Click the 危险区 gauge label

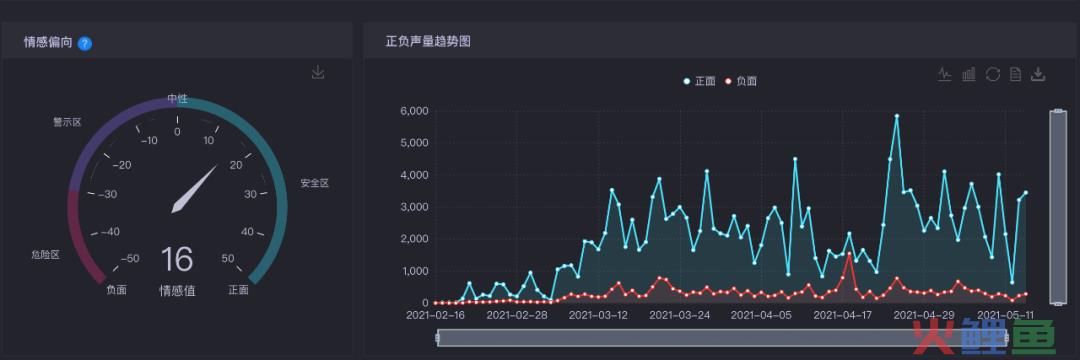tap(45, 255)
